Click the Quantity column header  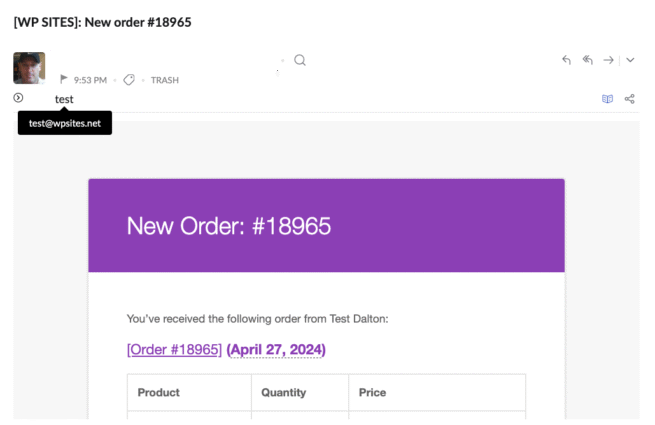click(x=283, y=392)
